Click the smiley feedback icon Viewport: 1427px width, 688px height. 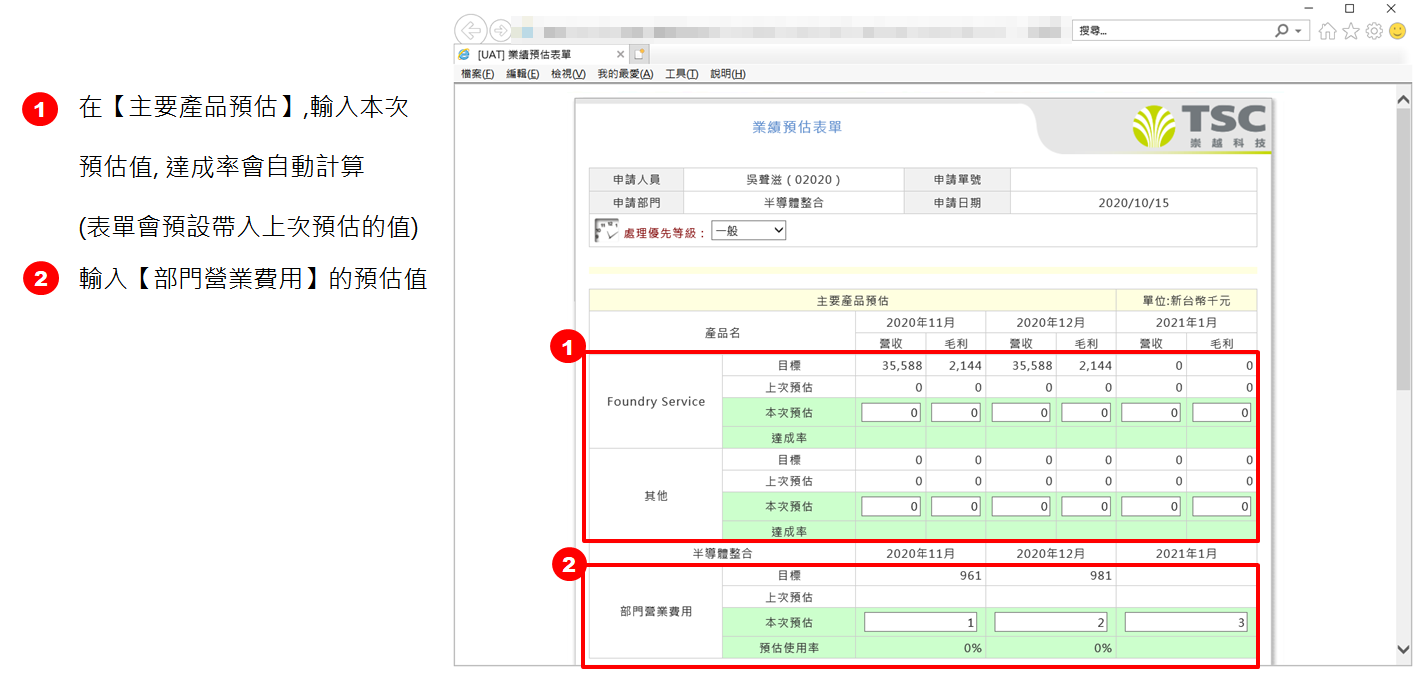1397,31
